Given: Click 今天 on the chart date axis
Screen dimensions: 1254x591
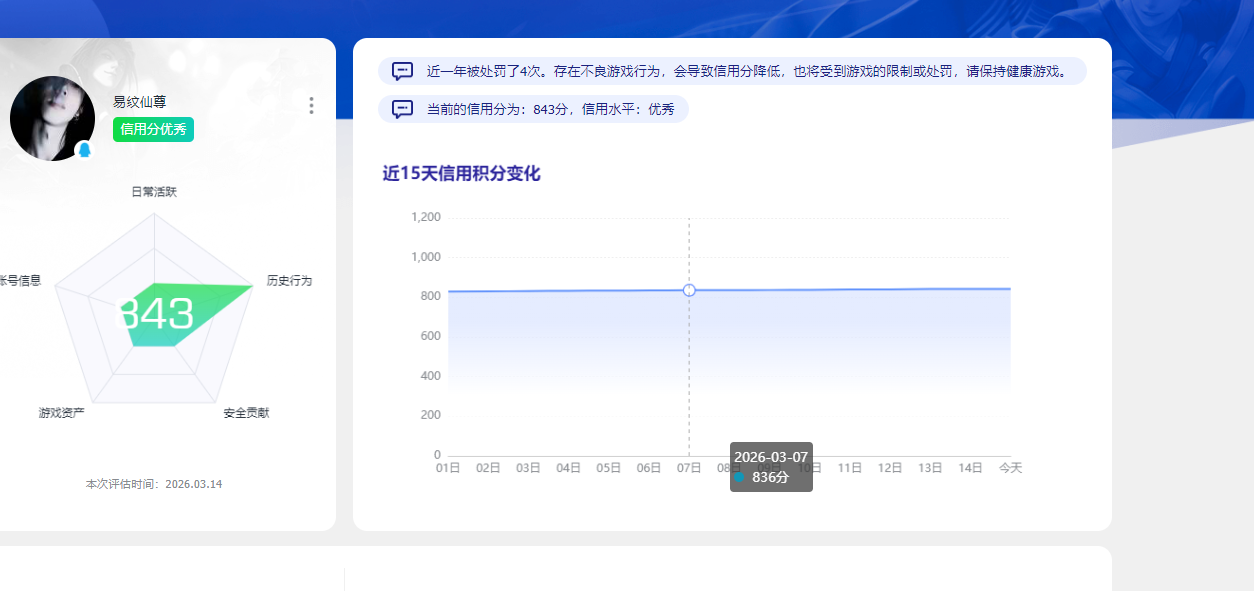Looking at the screenshot, I should pos(1010,467).
